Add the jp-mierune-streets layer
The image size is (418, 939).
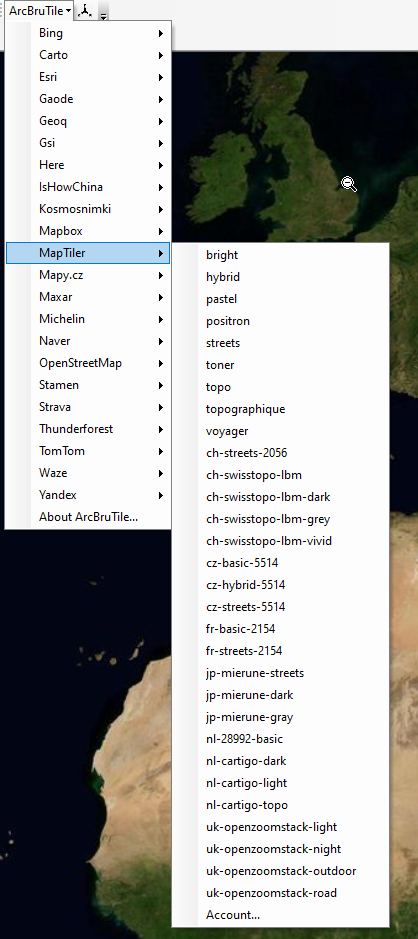280,673
